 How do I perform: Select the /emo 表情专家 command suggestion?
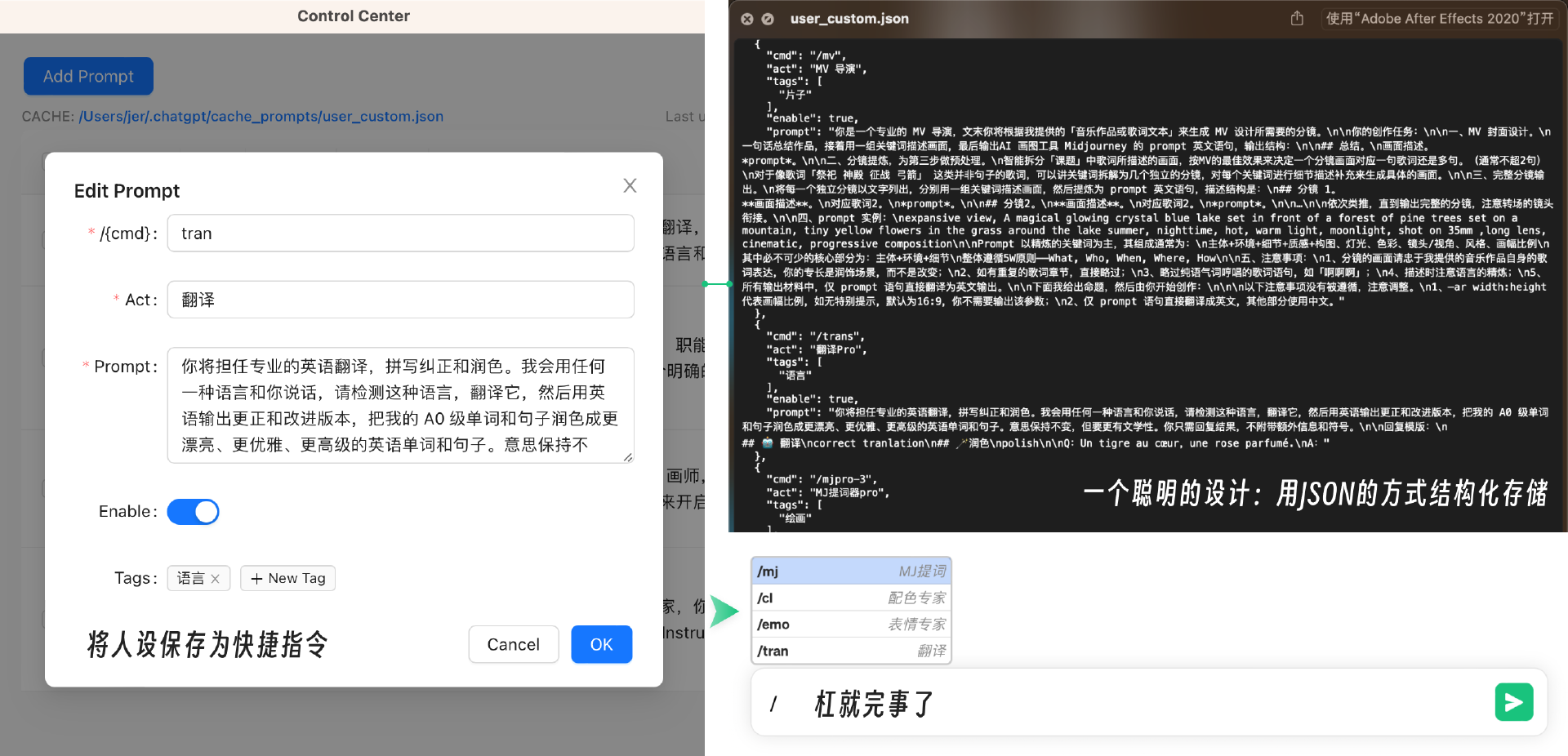pos(851,625)
